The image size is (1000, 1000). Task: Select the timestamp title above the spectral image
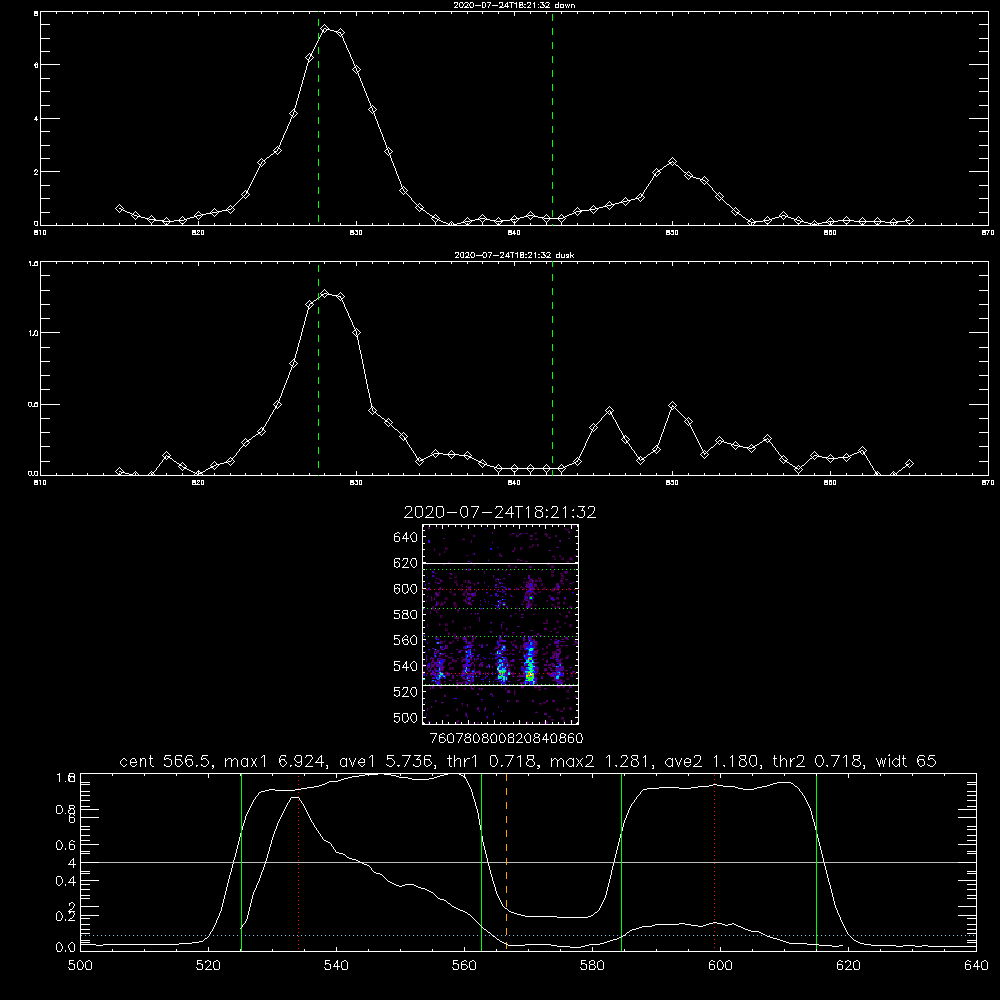tap(500, 512)
